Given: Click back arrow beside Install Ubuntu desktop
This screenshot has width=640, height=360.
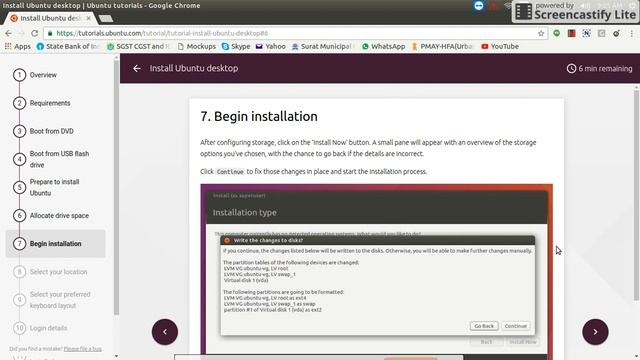Looking at the screenshot, I should [137, 69].
